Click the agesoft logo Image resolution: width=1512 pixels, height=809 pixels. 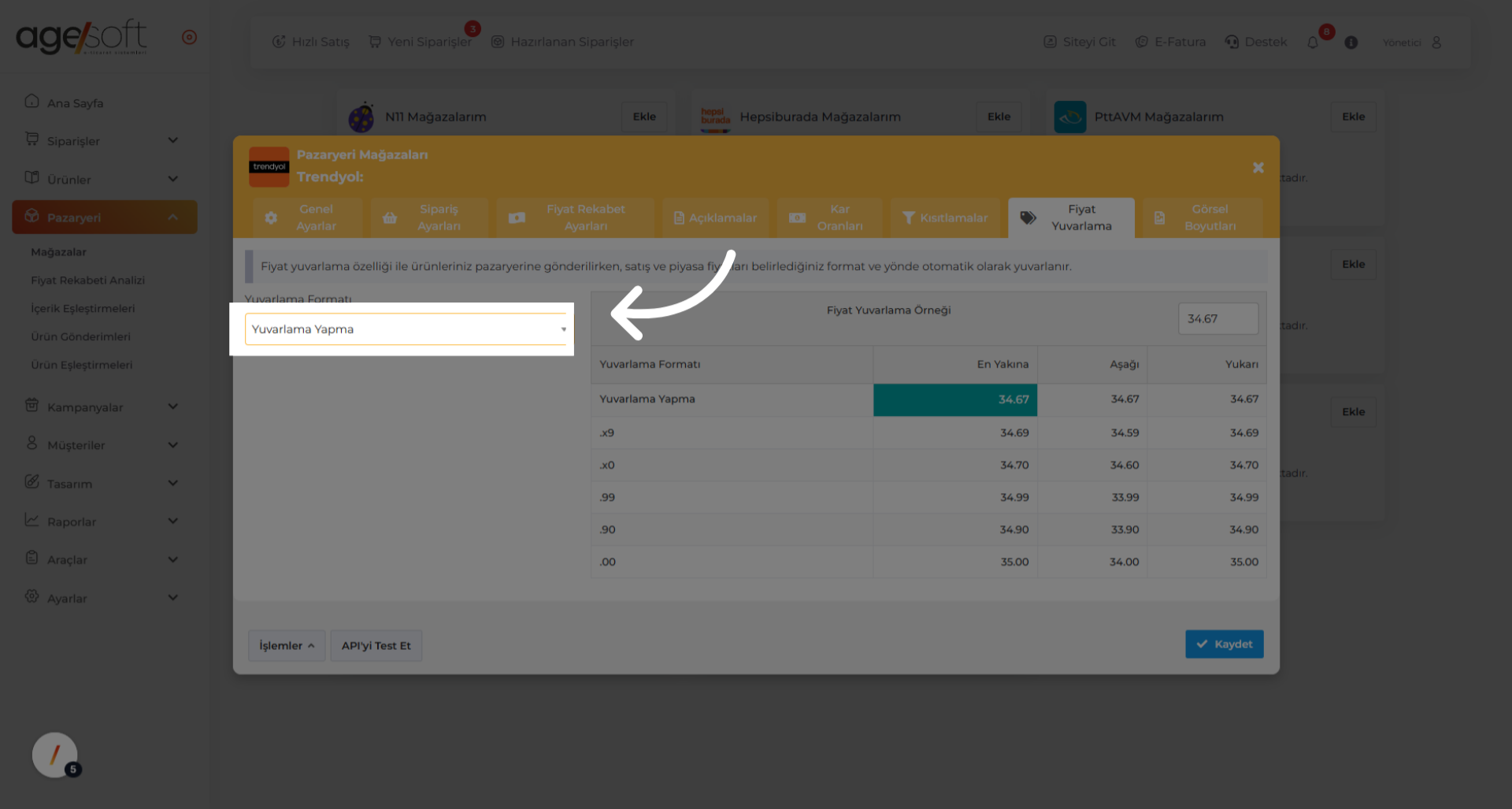pos(81,37)
